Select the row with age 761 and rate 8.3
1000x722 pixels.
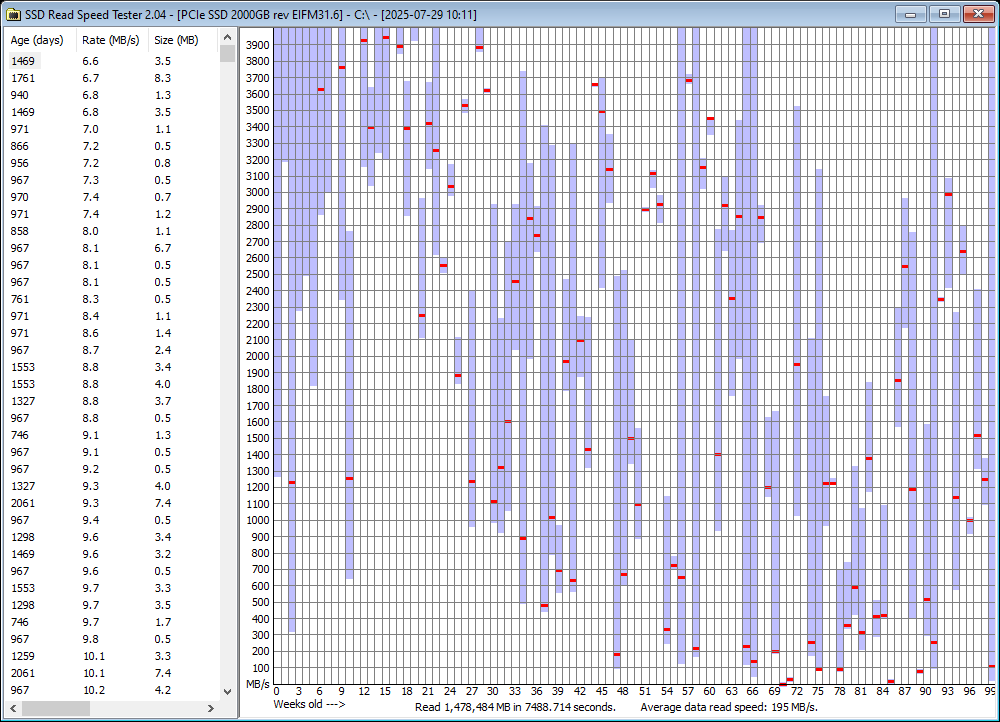pos(112,299)
